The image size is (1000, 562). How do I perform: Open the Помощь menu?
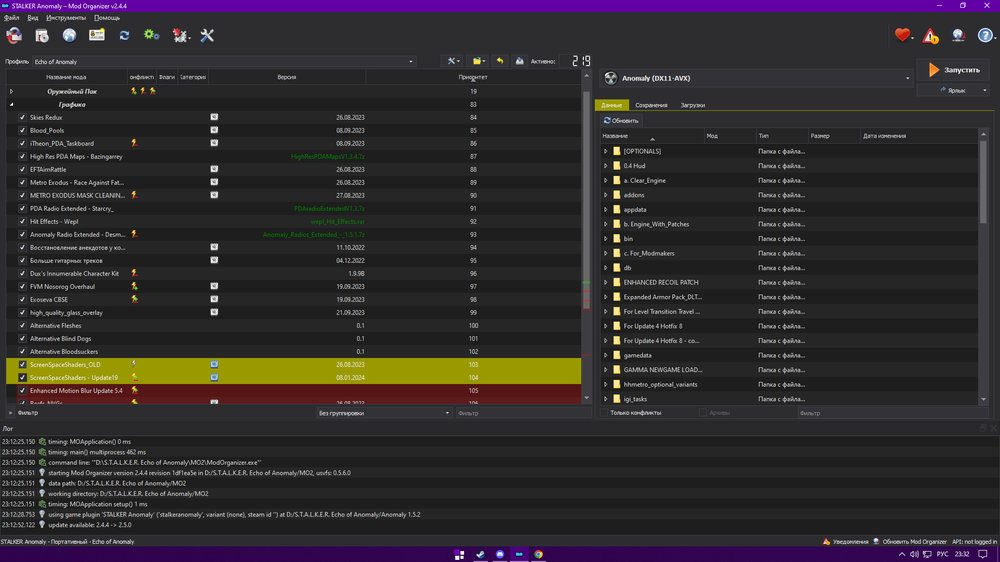point(107,18)
